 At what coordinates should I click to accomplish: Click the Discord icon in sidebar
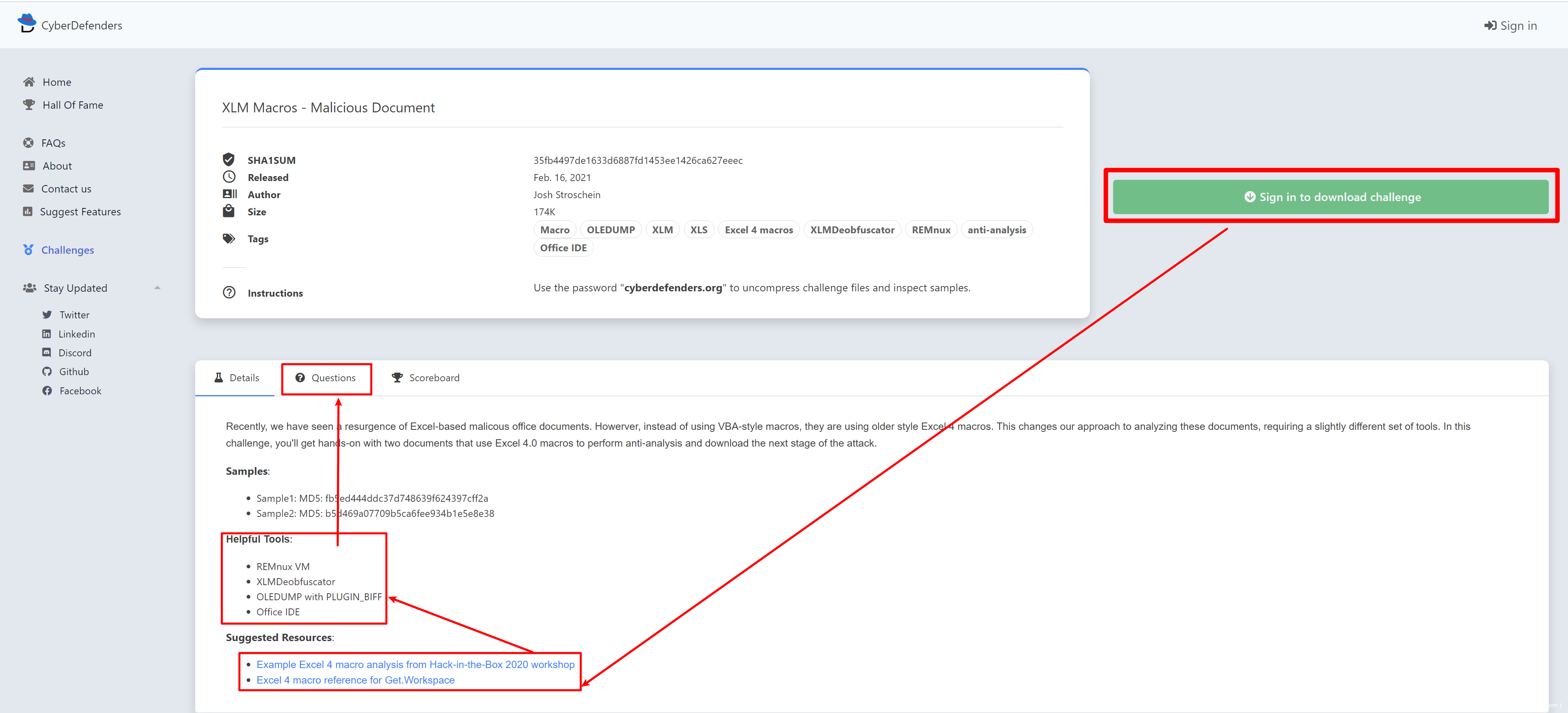tap(47, 353)
